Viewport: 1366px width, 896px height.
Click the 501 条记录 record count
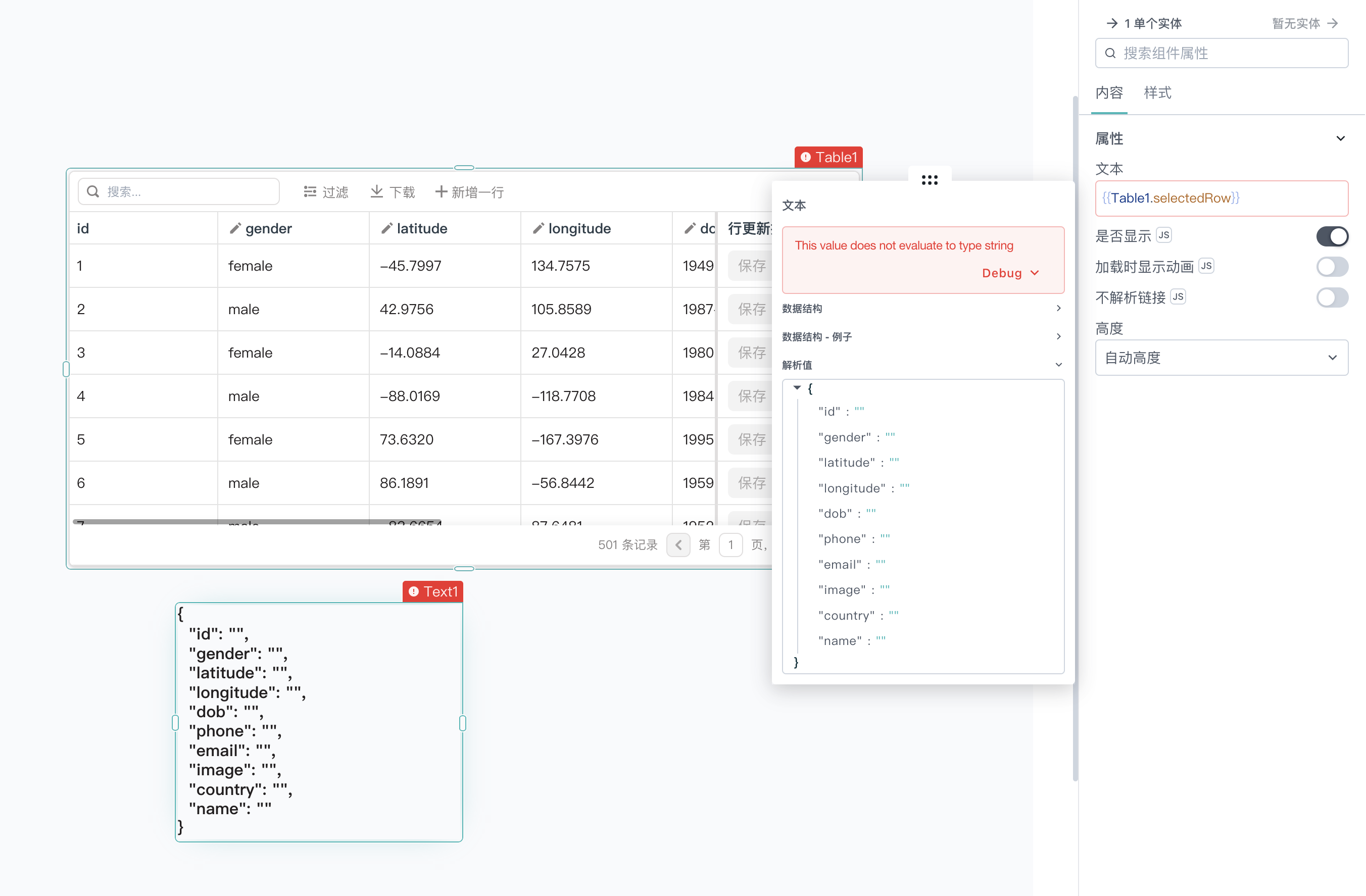628,544
